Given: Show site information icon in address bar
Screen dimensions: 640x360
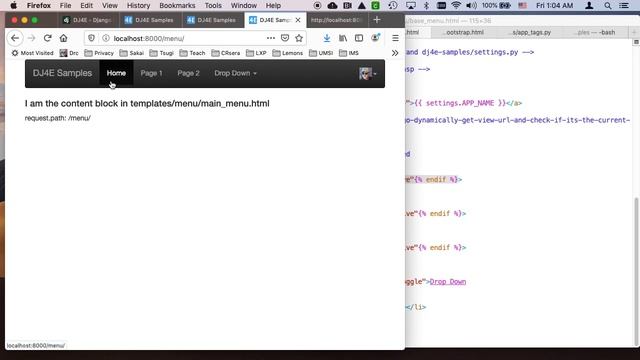Looking at the screenshot, I should 106,38.
